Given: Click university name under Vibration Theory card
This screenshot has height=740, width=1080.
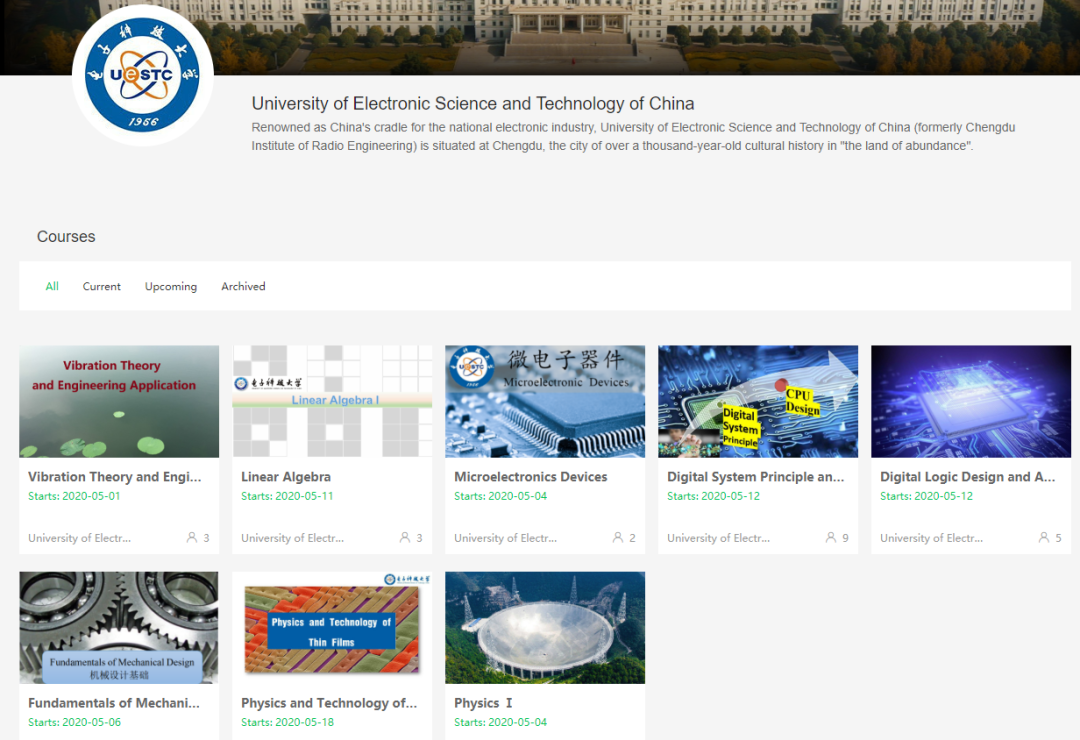Looking at the screenshot, I should click(79, 538).
